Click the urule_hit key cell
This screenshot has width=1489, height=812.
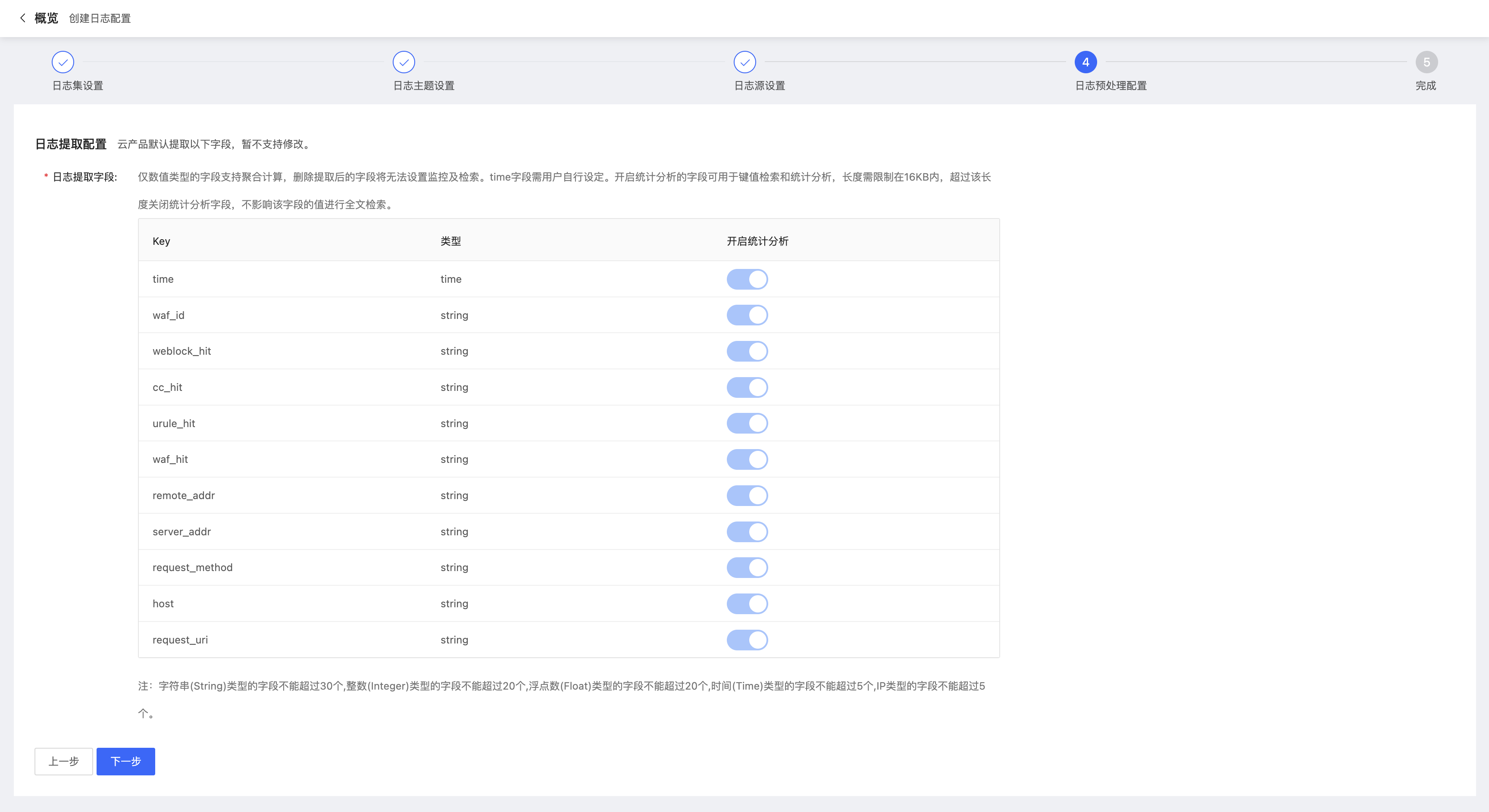pyautogui.click(x=173, y=423)
